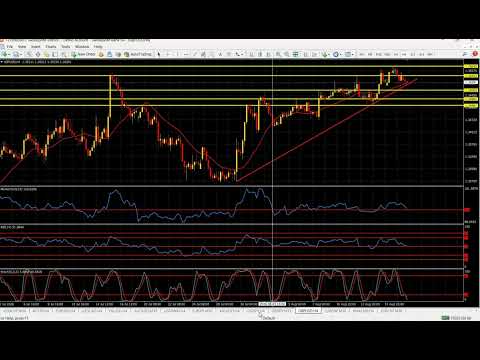Select the Text tool marked A

(220, 54)
